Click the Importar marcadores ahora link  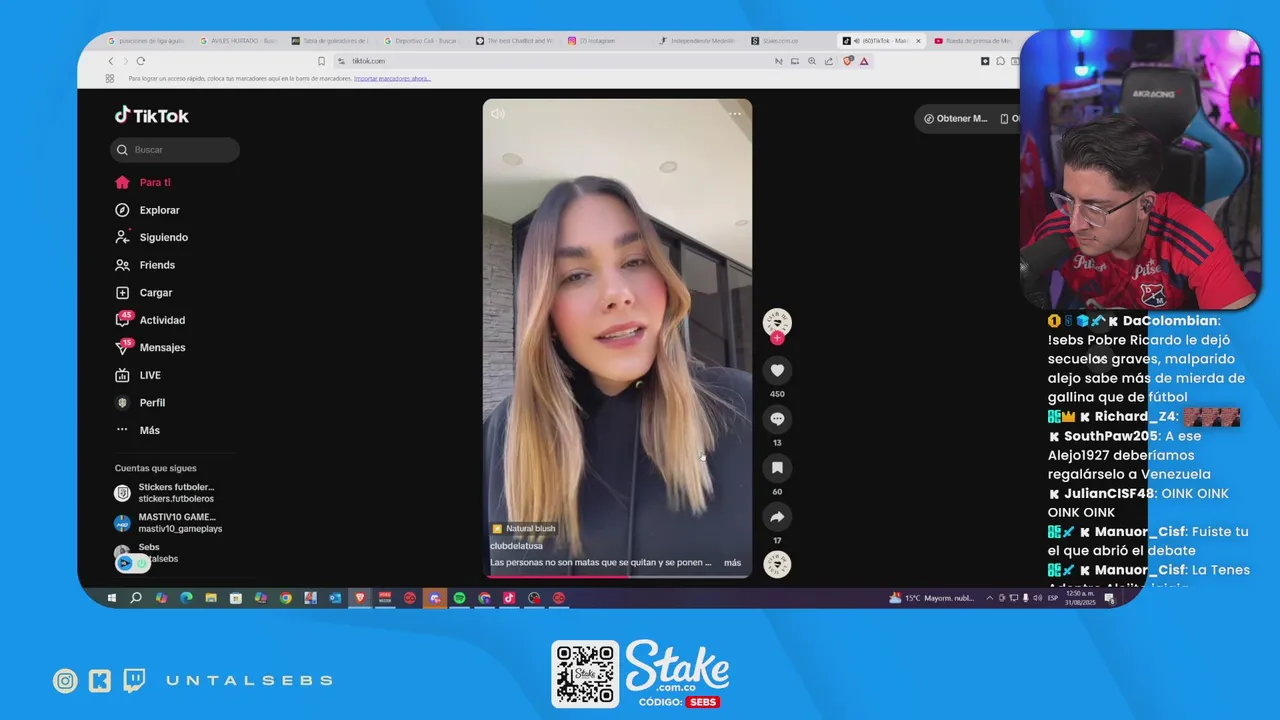(392, 78)
